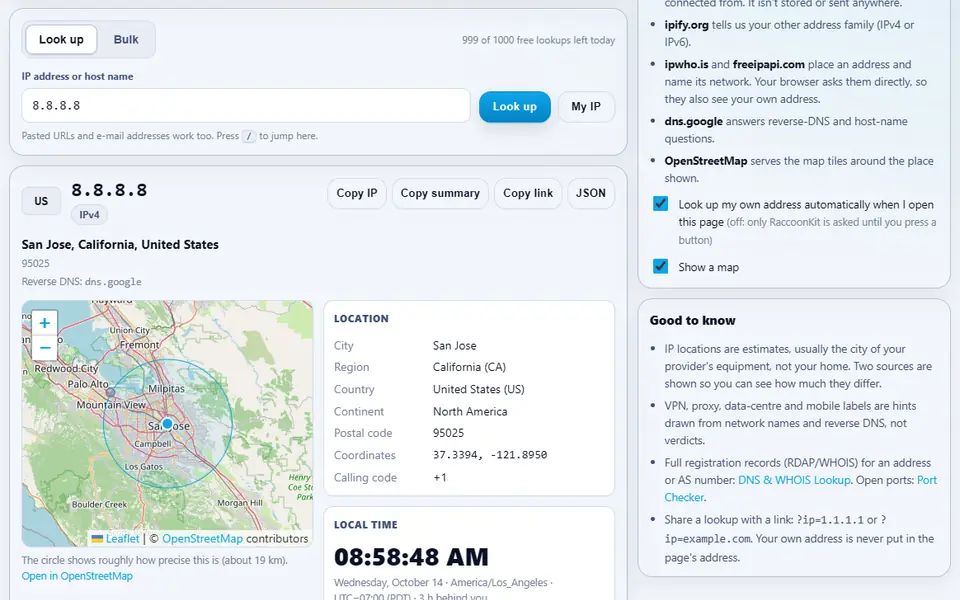Image resolution: width=960 pixels, height=600 pixels.
Task: Click Open in OpenStreetMap link
Action: point(77,576)
